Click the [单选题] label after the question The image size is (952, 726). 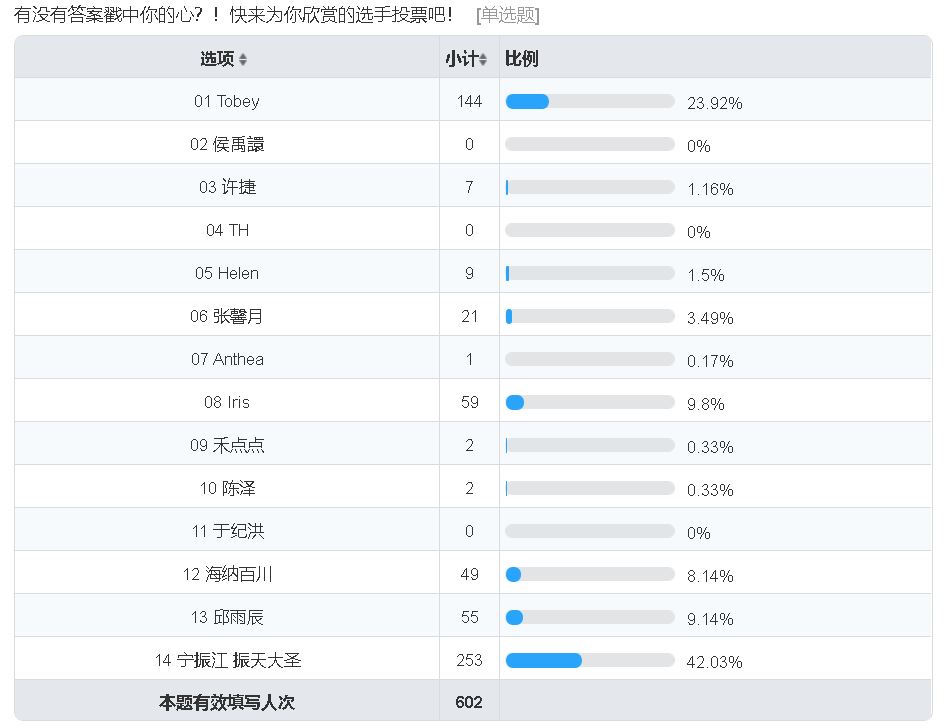[x=507, y=15]
